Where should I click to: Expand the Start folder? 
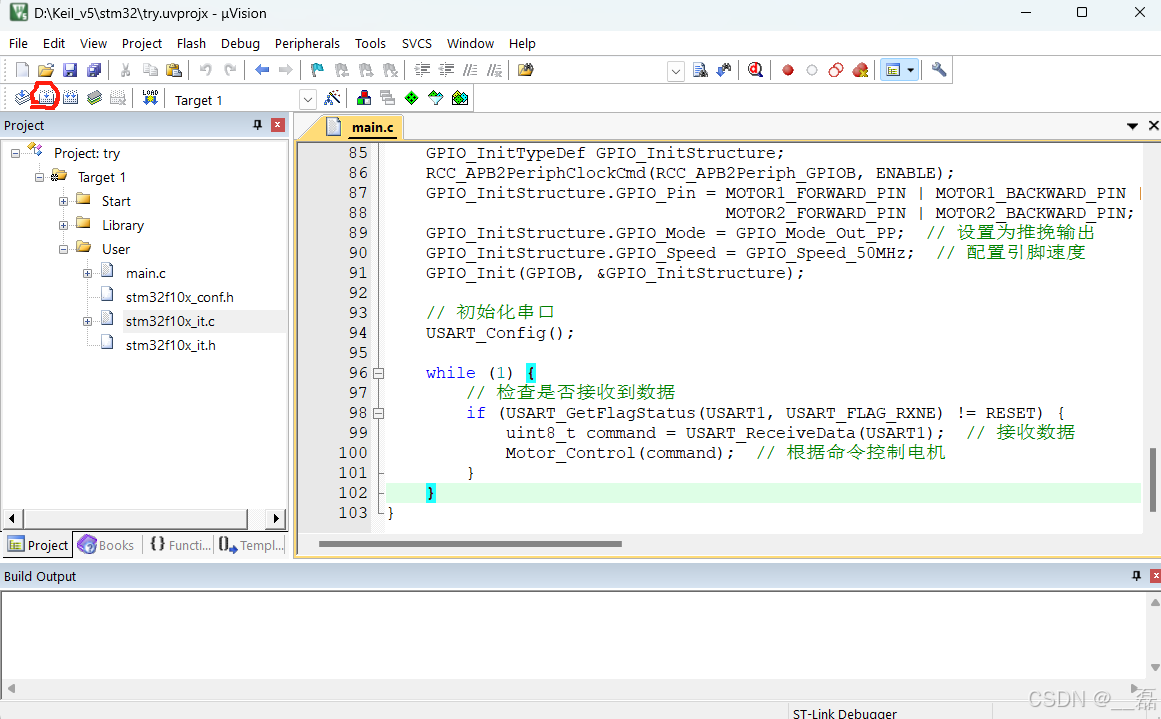click(x=64, y=201)
